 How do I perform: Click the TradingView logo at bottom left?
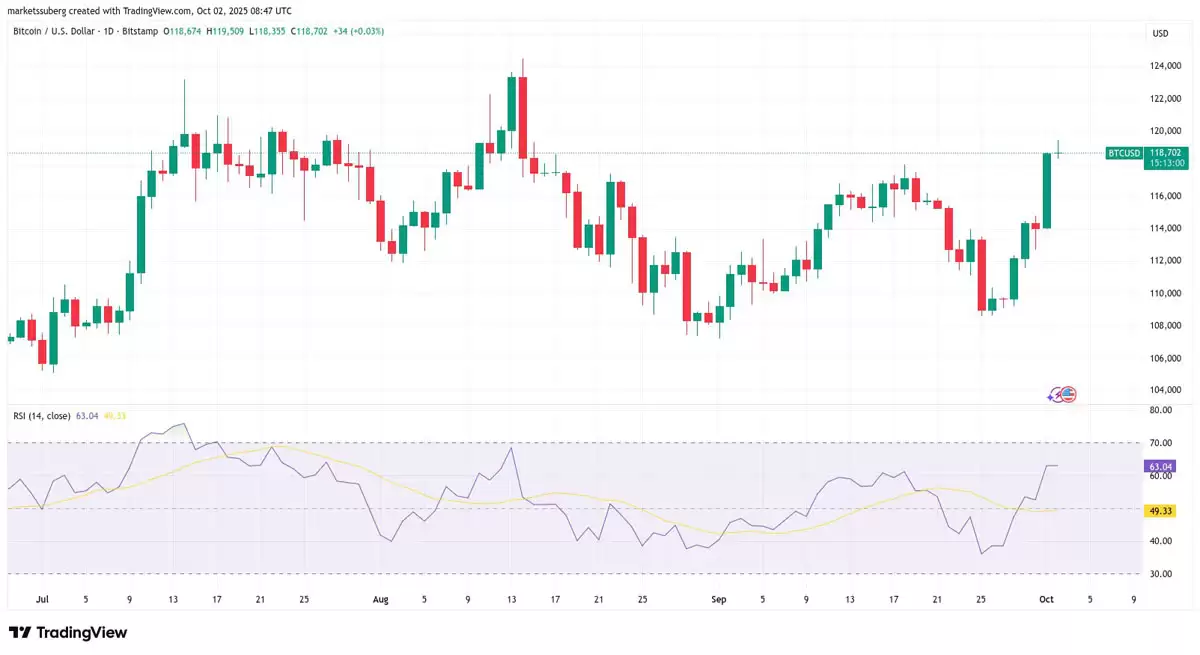tap(70, 633)
